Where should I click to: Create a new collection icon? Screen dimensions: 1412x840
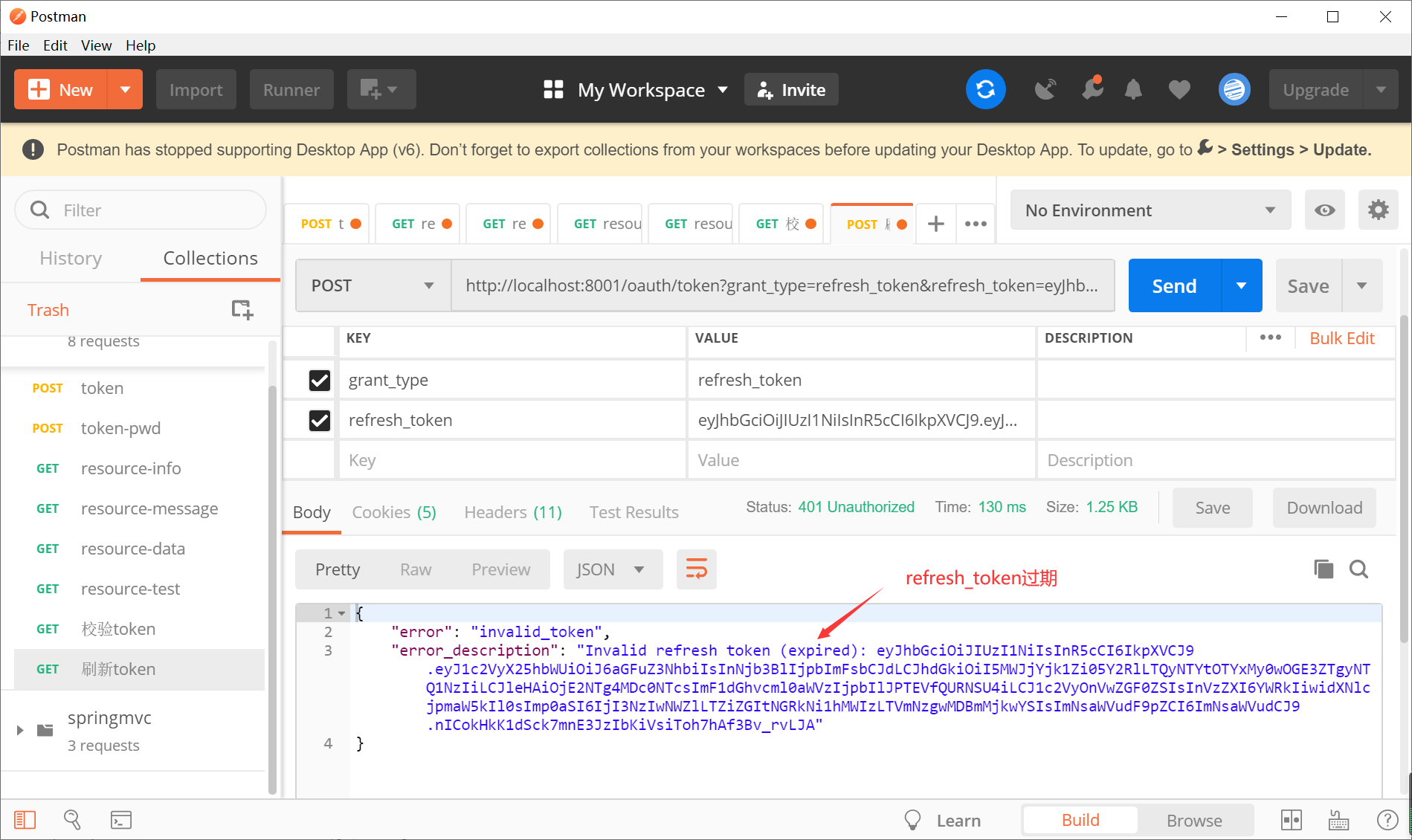(x=242, y=310)
